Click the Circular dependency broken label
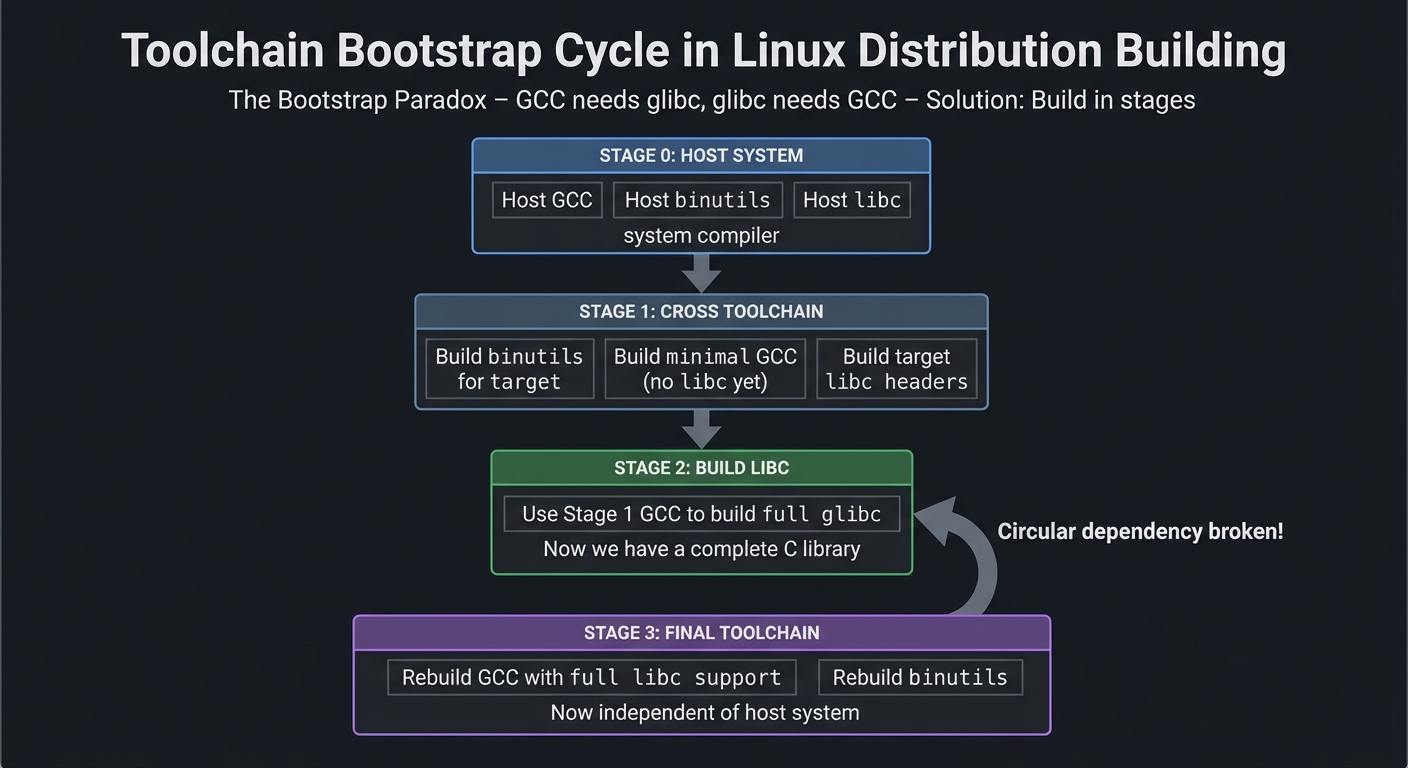Viewport: 1408px width, 768px height. [1140, 531]
